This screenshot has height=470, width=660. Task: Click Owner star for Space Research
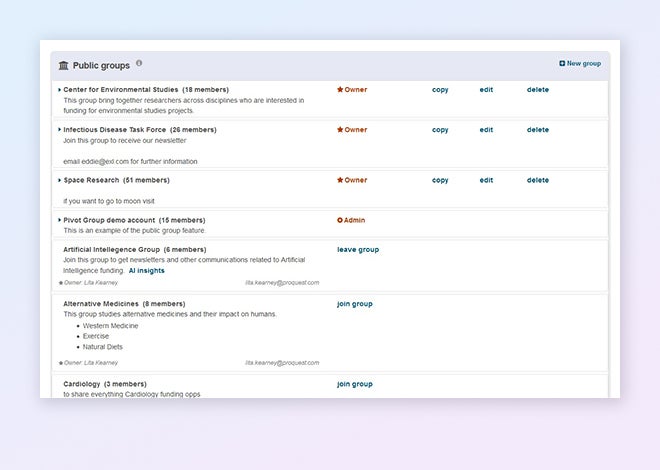click(x=340, y=181)
